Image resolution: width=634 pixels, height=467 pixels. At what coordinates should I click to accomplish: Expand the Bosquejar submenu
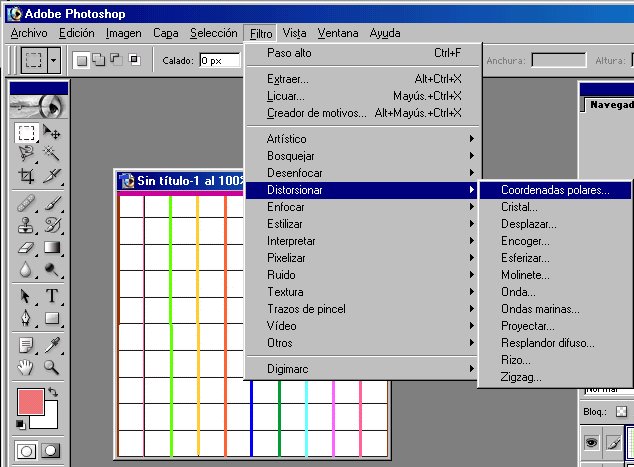[362, 156]
